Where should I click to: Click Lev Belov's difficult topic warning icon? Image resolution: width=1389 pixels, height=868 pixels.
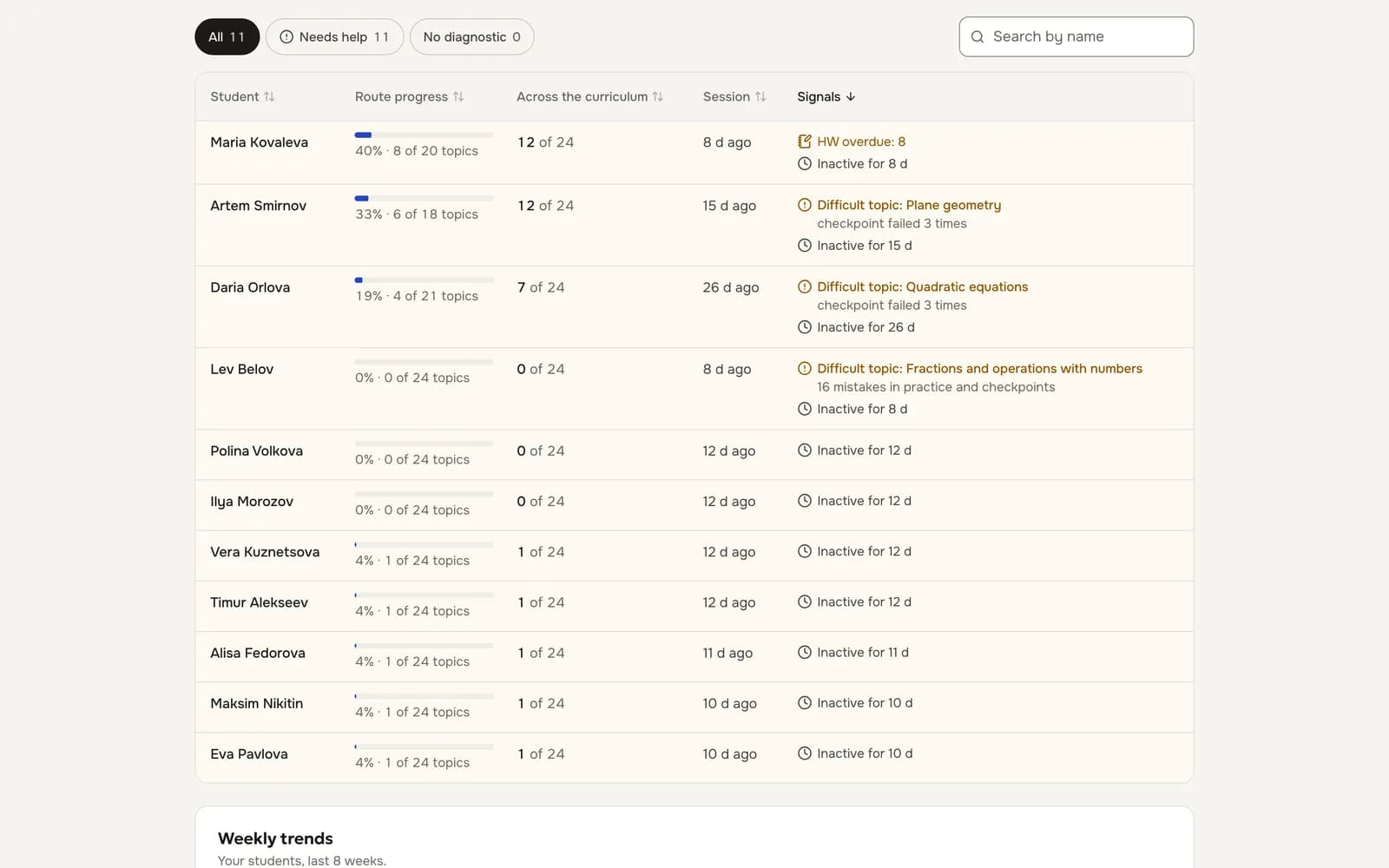pyautogui.click(x=805, y=368)
